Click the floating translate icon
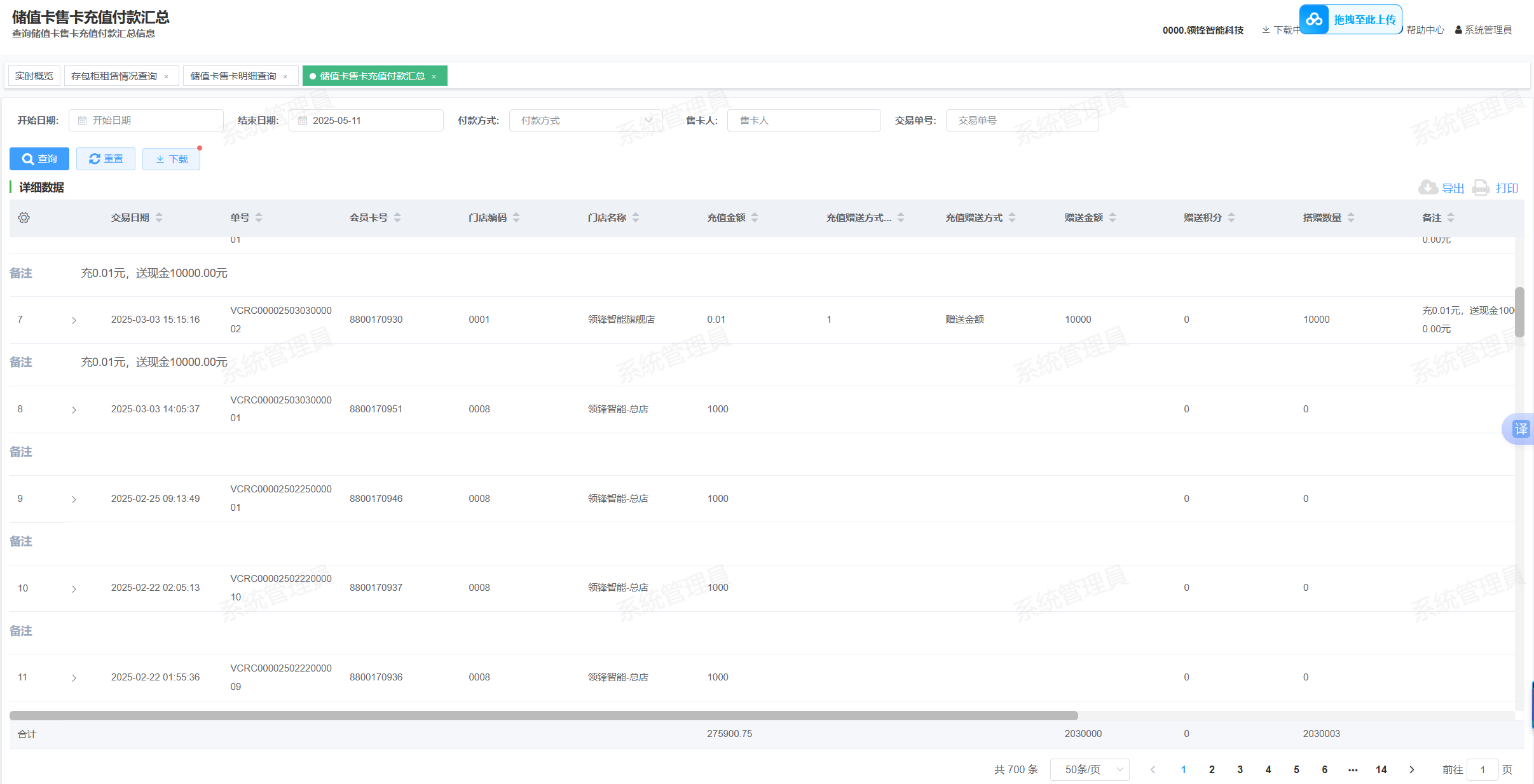The image size is (1534, 784). pyautogui.click(x=1520, y=429)
